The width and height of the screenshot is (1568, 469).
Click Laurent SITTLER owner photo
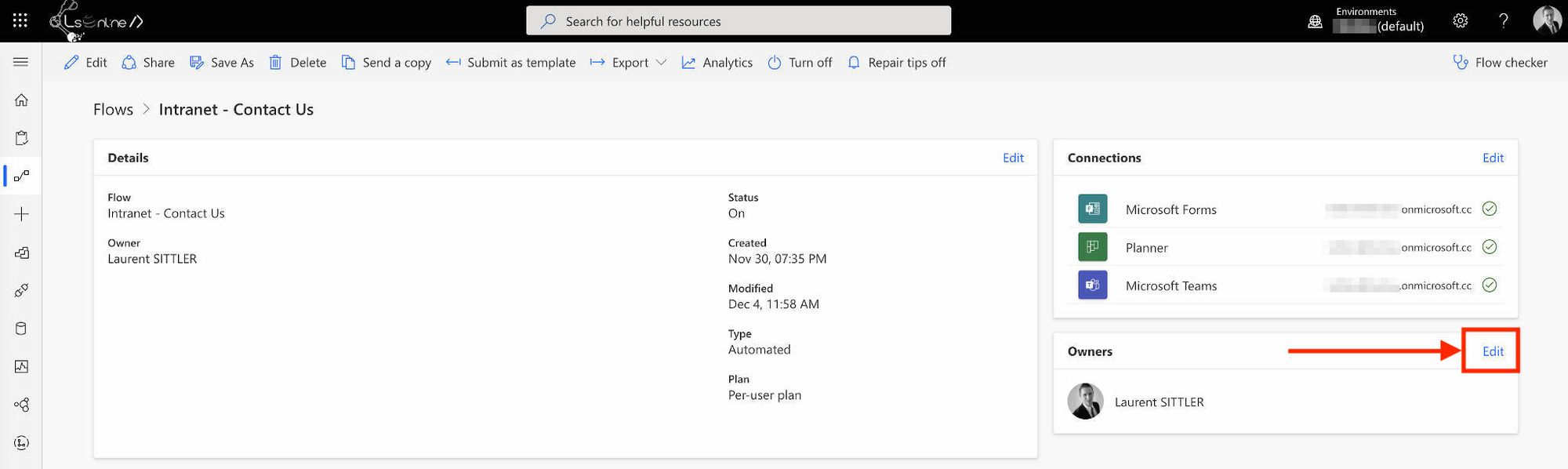pos(1085,402)
